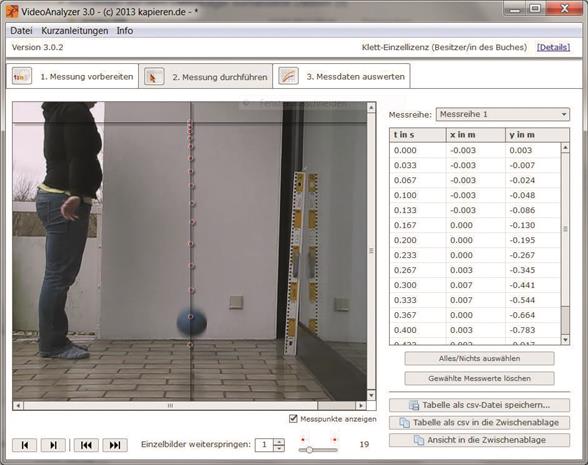Image resolution: width=588 pixels, height=465 pixels.
Task: Click the 'x in m' column header
Action: pos(476,135)
